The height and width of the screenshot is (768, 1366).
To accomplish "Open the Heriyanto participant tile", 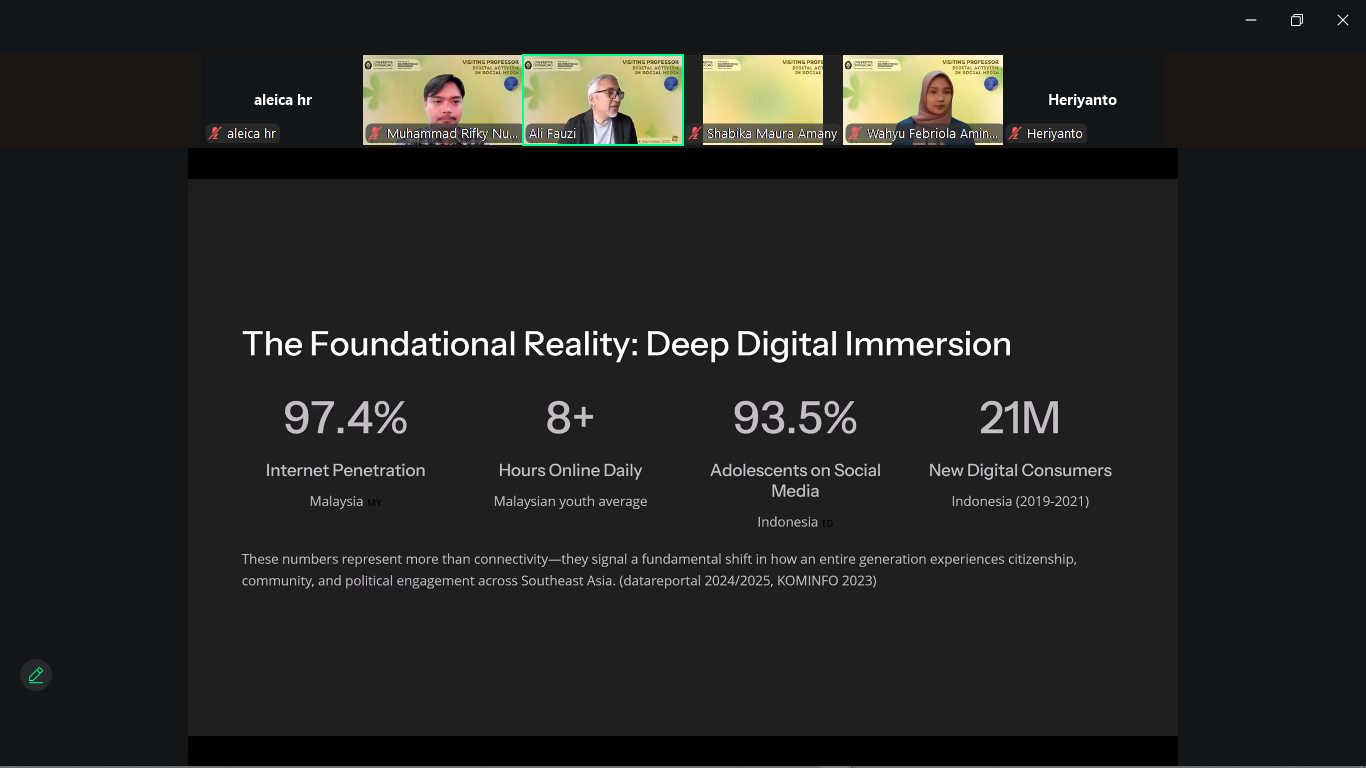I will (x=1082, y=100).
